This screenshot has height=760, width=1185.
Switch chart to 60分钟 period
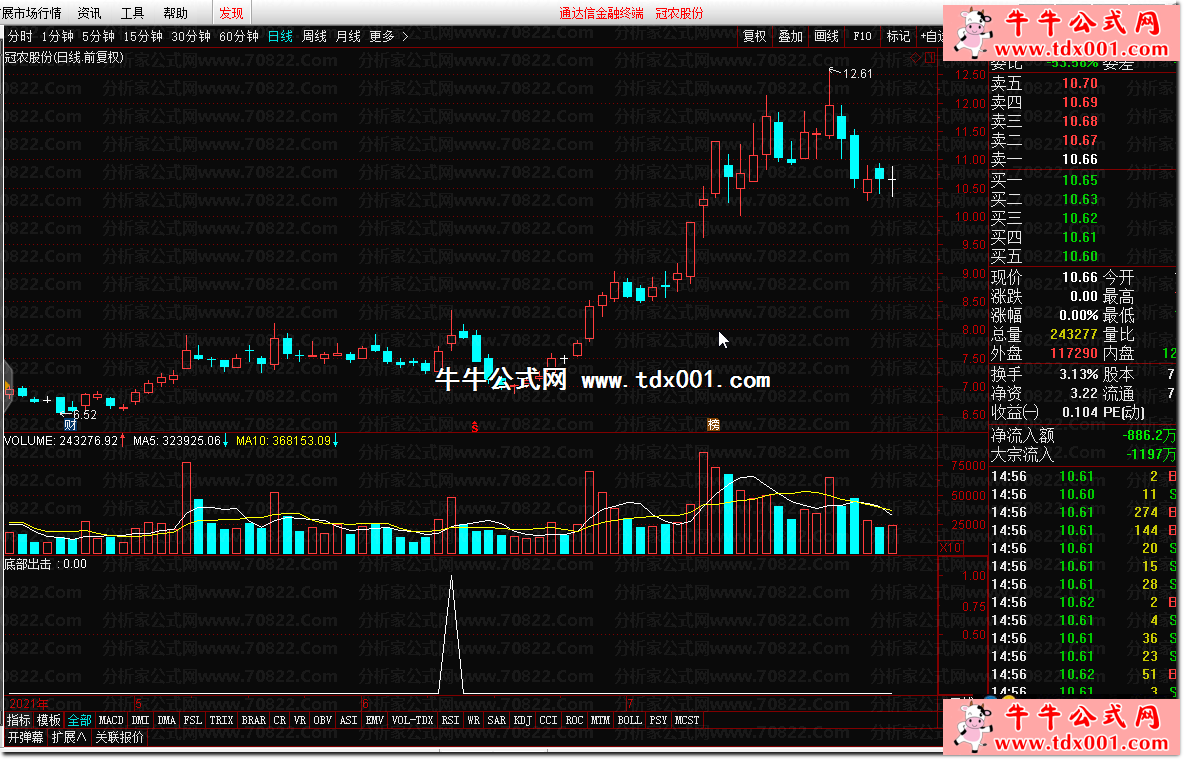tap(238, 37)
